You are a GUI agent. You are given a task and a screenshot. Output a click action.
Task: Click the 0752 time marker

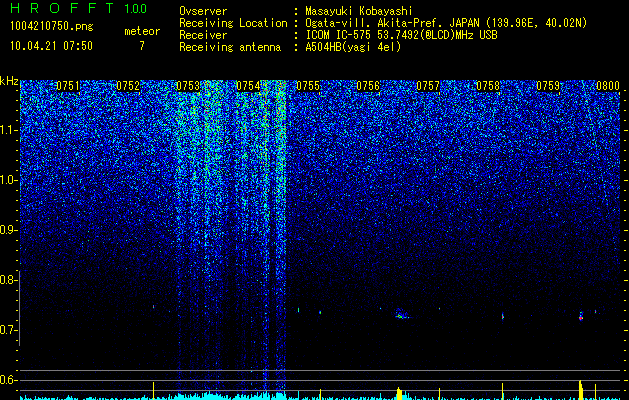(x=128, y=86)
